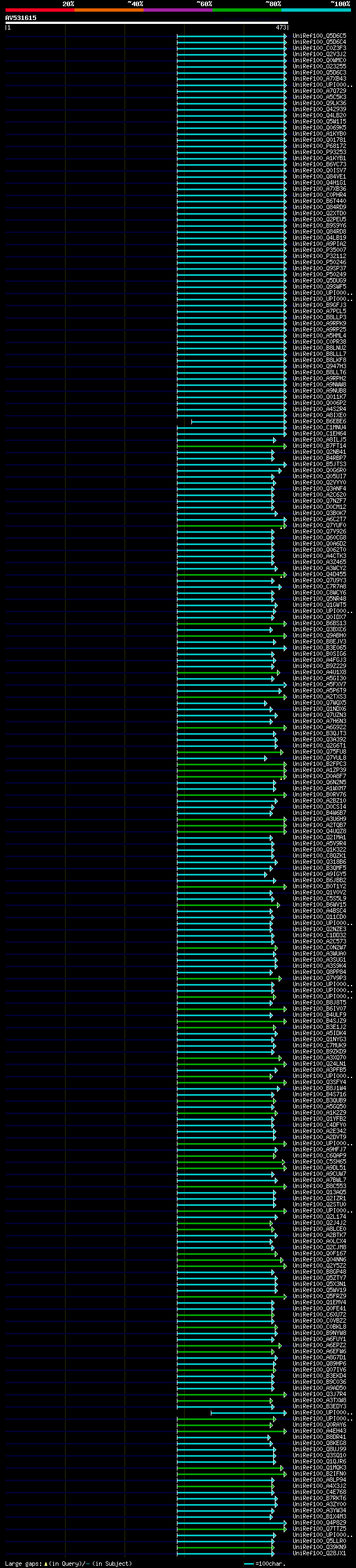Select the UniRef100_Q2NB41 label

[319, 452]
